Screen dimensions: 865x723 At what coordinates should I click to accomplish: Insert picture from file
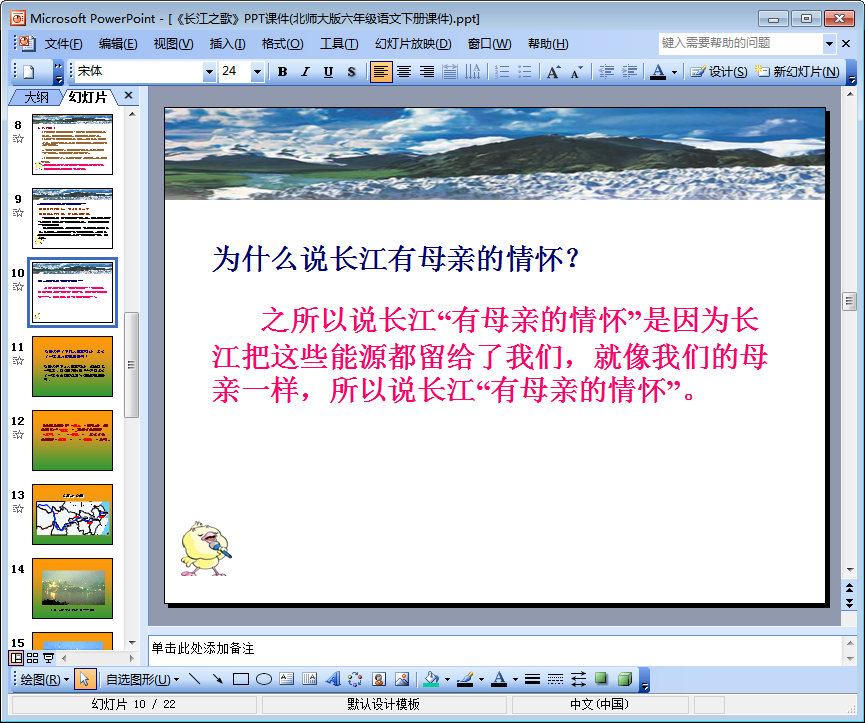tap(402, 679)
